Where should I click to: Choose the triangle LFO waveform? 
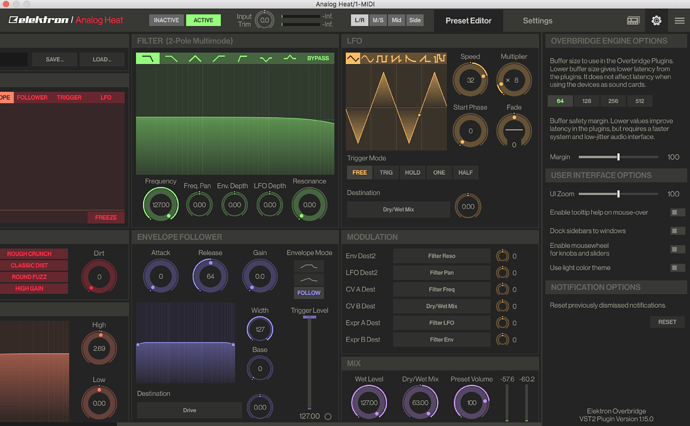(352, 58)
